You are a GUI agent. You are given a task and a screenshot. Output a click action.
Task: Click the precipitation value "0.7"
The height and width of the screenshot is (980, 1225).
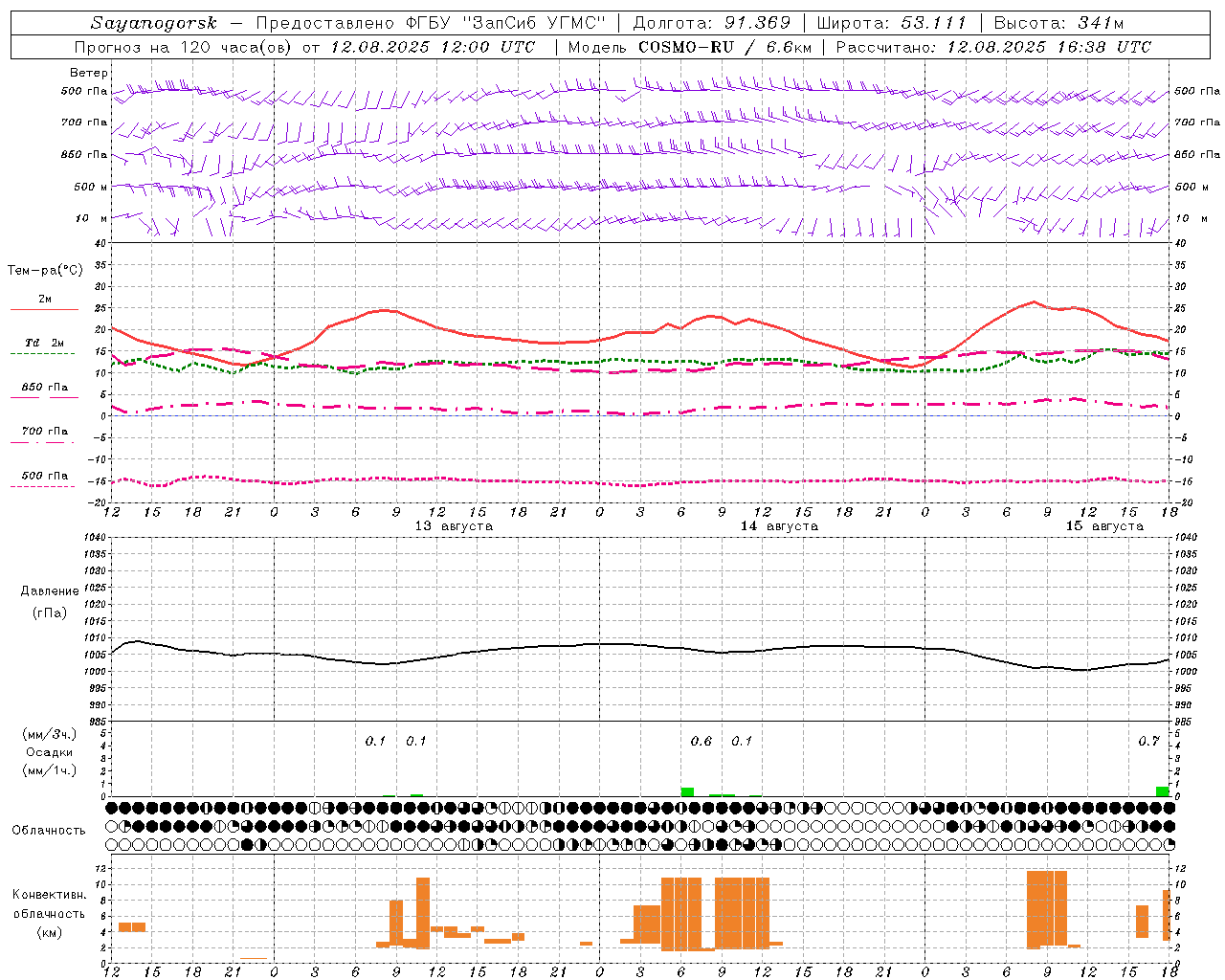pyautogui.click(x=1149, y=742)
